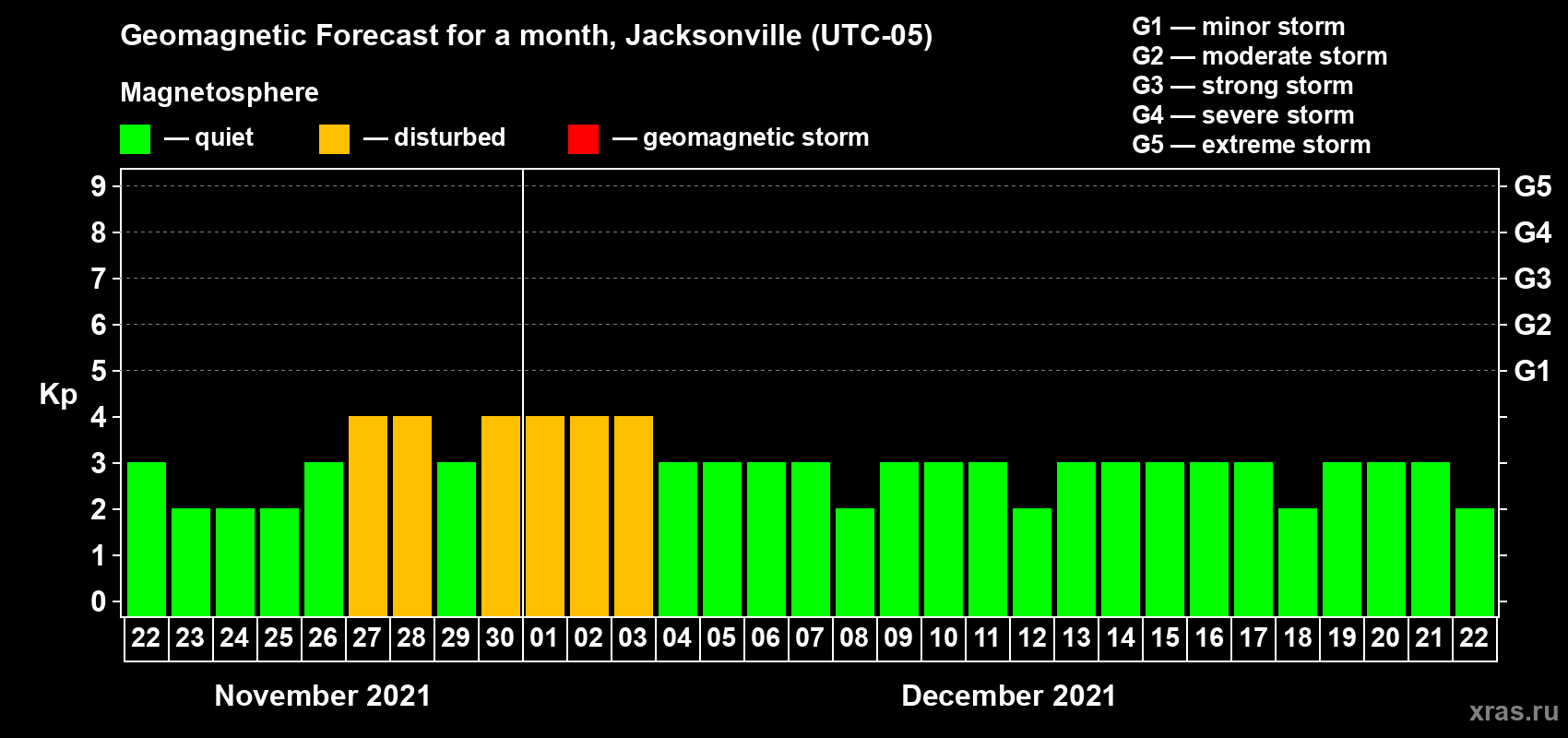
Task: Click date label 07 on the axis
Action: coord(810,637)
